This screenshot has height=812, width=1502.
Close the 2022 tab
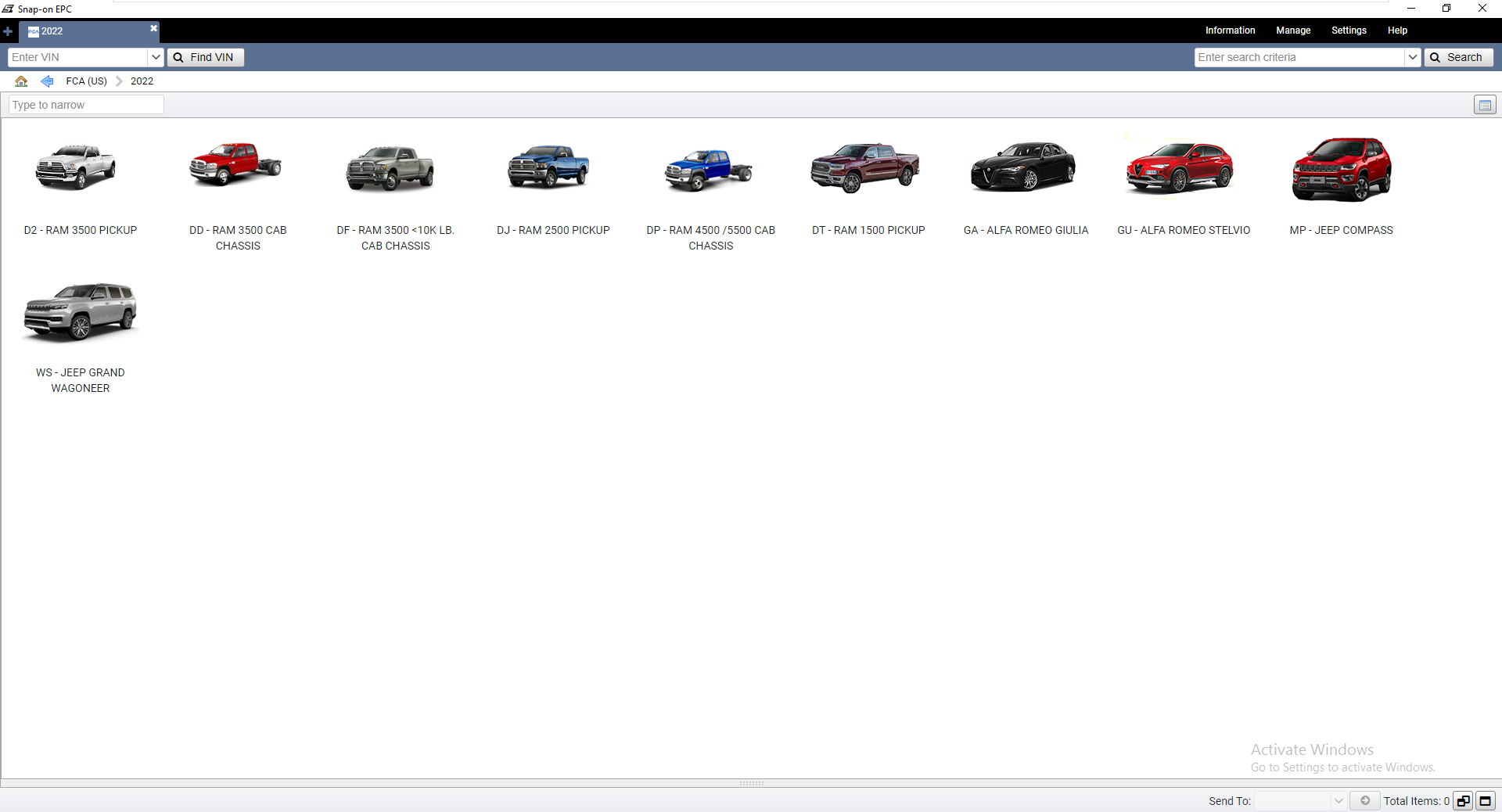pos(153,28)
